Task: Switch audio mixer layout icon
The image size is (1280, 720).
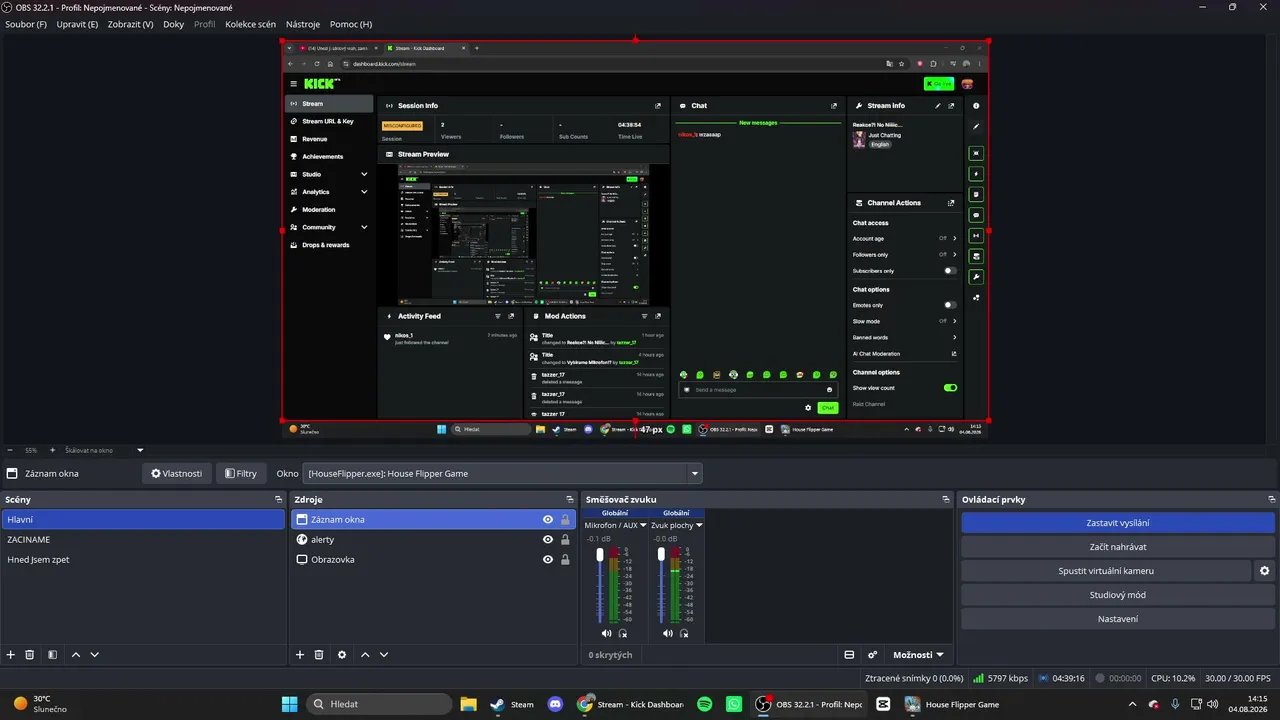Action: point(849,655)
